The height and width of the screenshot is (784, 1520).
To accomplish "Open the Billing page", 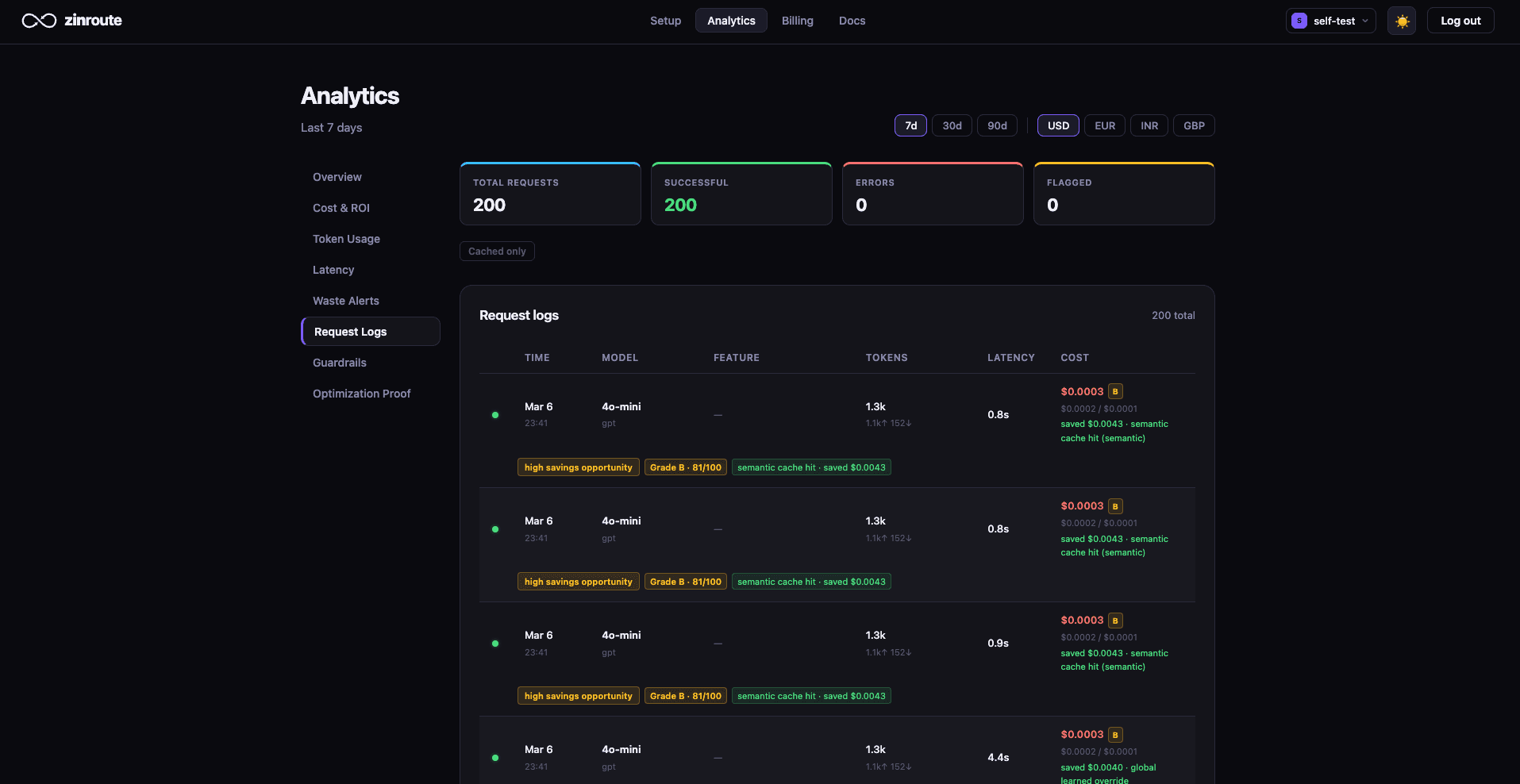I will [797, 21].
